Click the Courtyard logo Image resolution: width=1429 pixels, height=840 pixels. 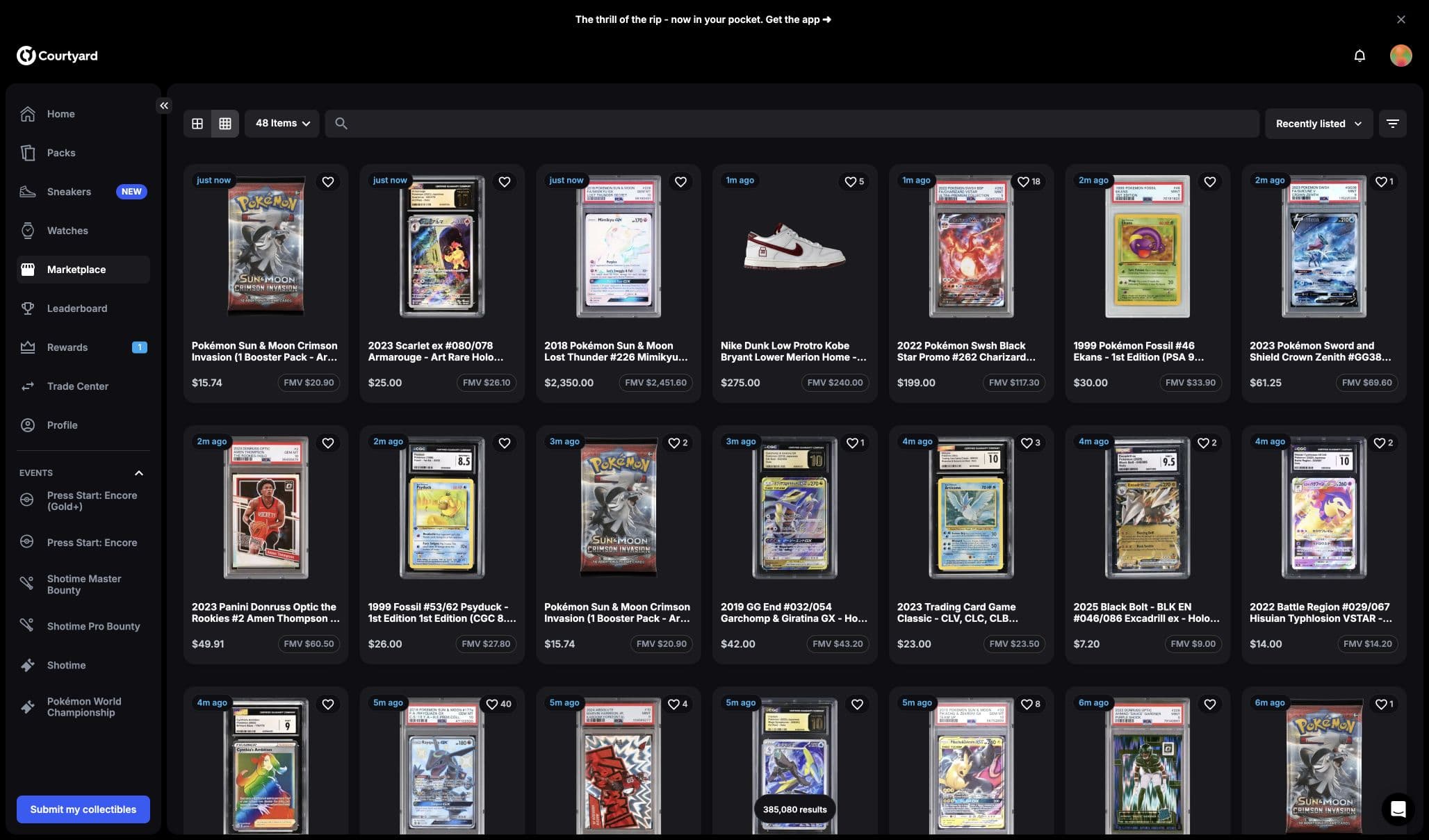(x=57, y=56)
